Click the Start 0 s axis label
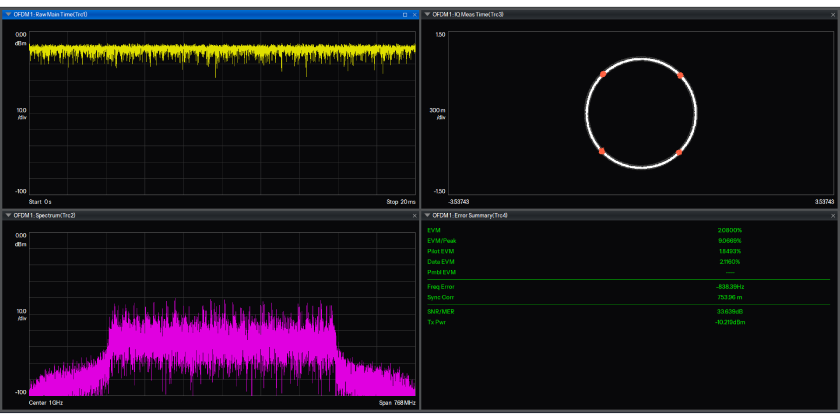Image resolution: width=840 pixels, height=420 pixels. [x=41, y=202]
